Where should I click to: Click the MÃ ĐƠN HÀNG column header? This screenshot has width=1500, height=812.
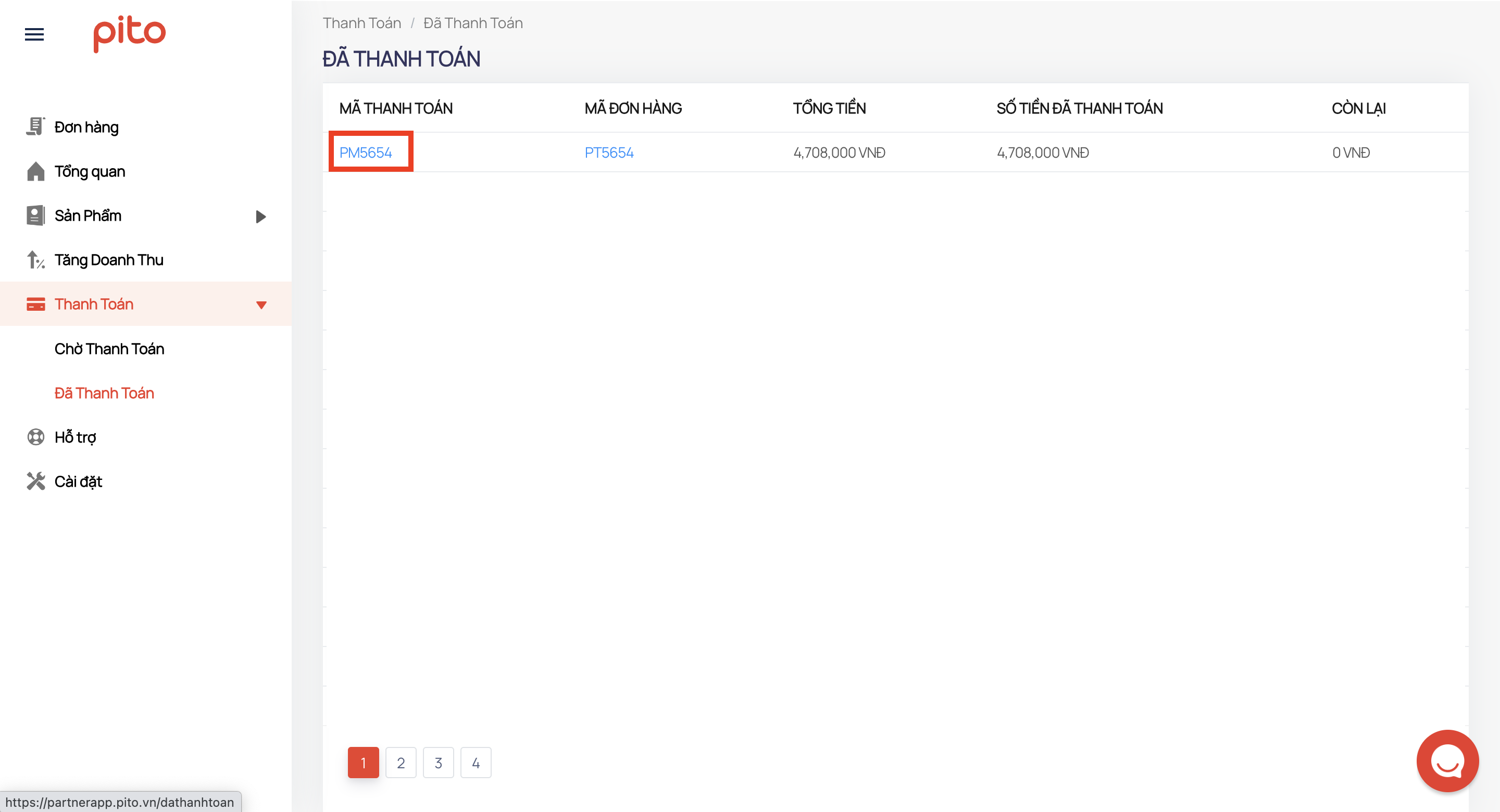tap(633, 108)
